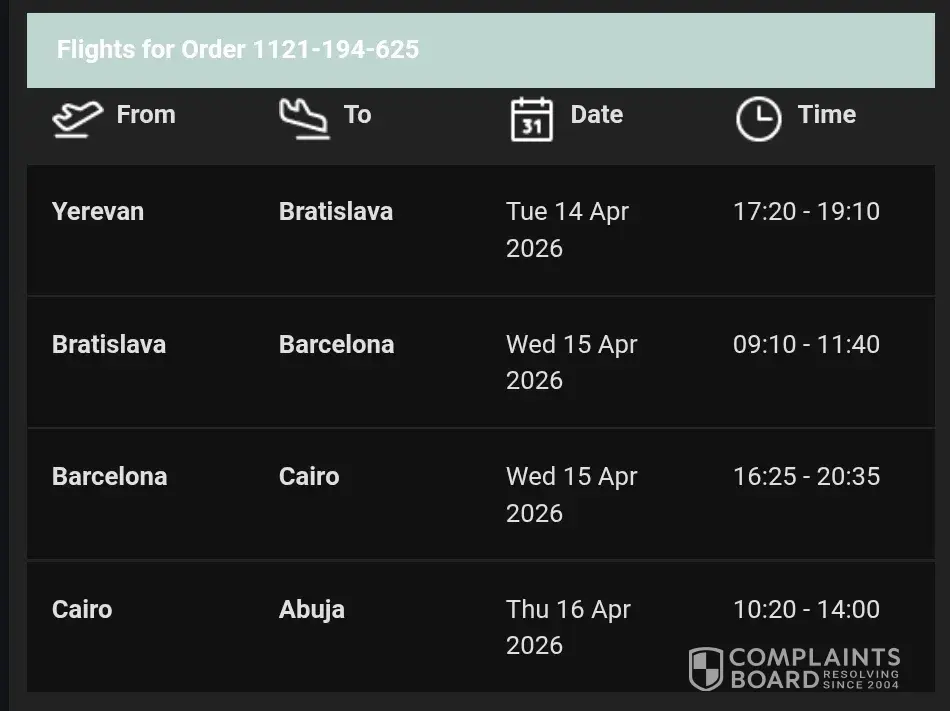
Task: Click the Thu 16 Apr 2026 date
Action: 568,627
